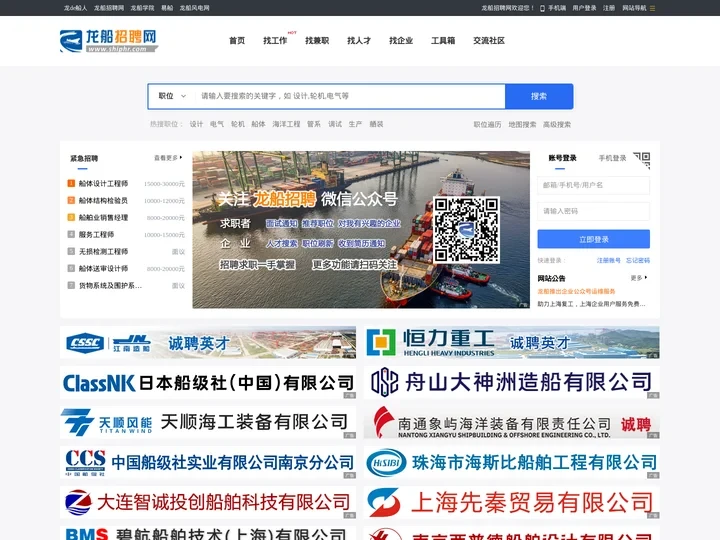Select hot keyword 调试
The width and height of the screenshot is (720, 540).
335,124
